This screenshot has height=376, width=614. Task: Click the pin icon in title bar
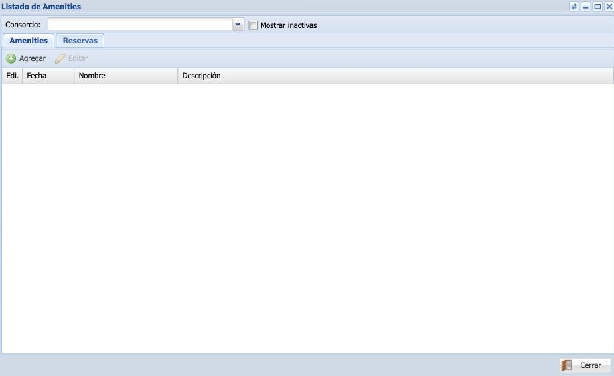click(574, 7)
